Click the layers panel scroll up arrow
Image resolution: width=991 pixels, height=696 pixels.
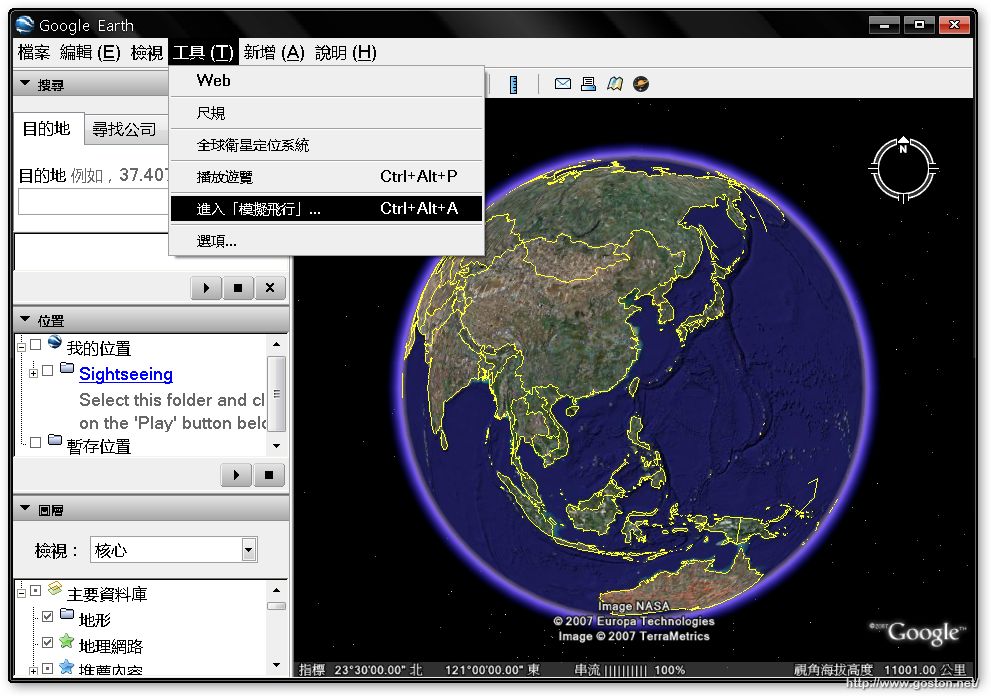click(x=276, y=590)
